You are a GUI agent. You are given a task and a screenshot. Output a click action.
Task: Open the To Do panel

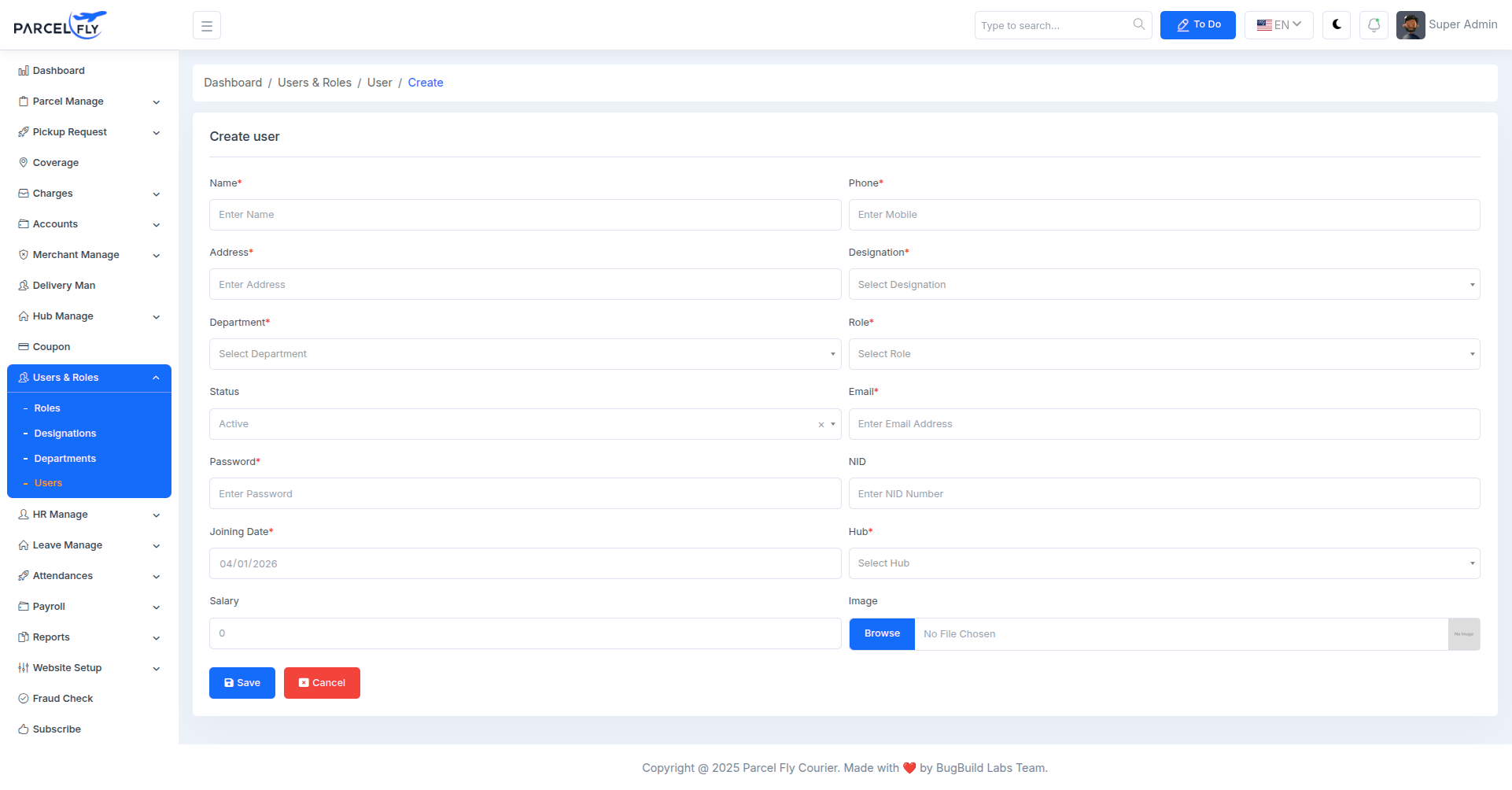tap(1197, 24)
